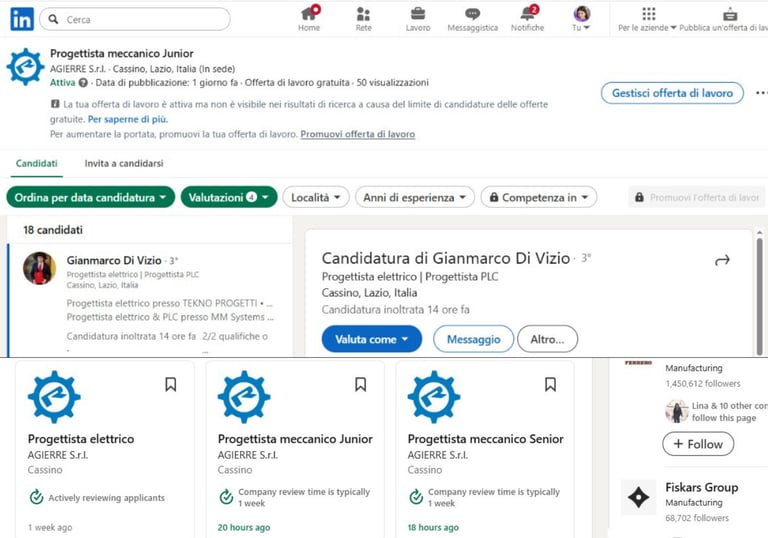Click the share arrow on the candidatura
Viewport: 768px width, 538px height.
(722, 260)
